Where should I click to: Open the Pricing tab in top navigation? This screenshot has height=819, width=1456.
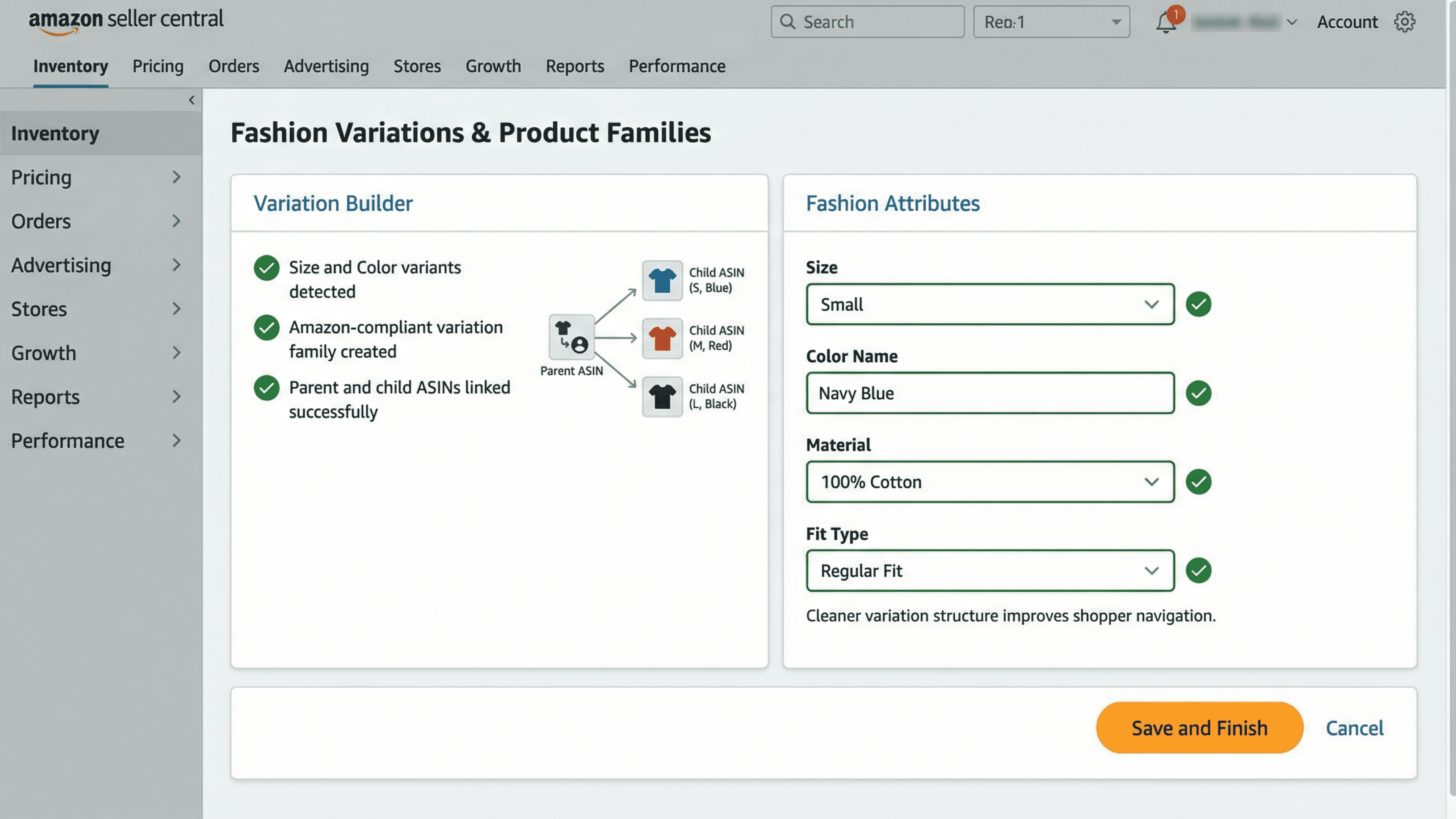pos(158,66)
